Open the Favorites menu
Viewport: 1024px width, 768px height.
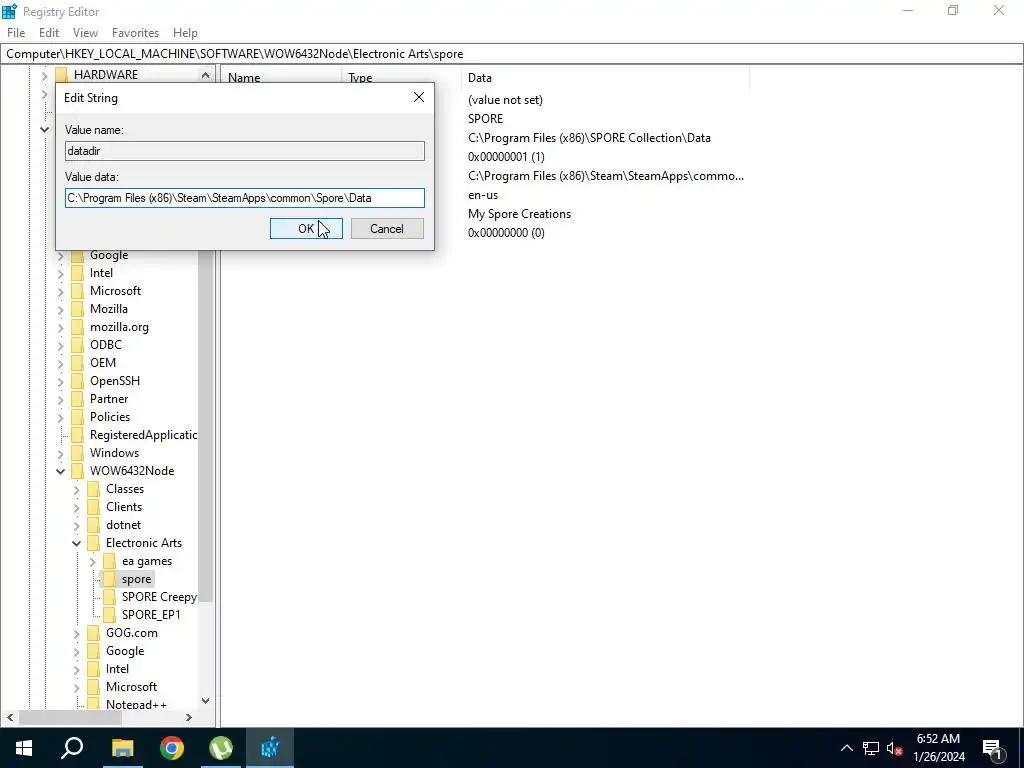tap(135, 33)
